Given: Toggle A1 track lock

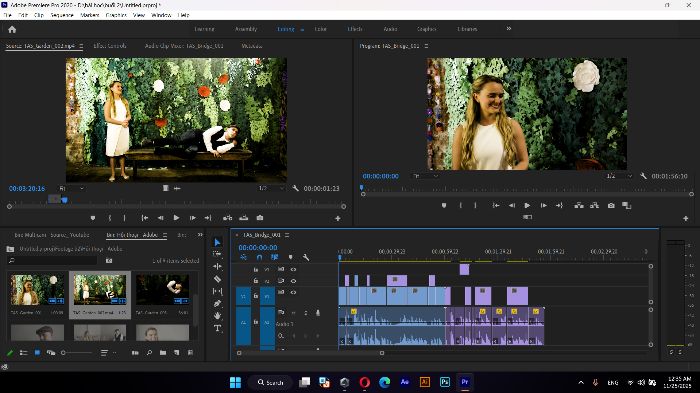Looking at the screenshot, I should 256,322.
